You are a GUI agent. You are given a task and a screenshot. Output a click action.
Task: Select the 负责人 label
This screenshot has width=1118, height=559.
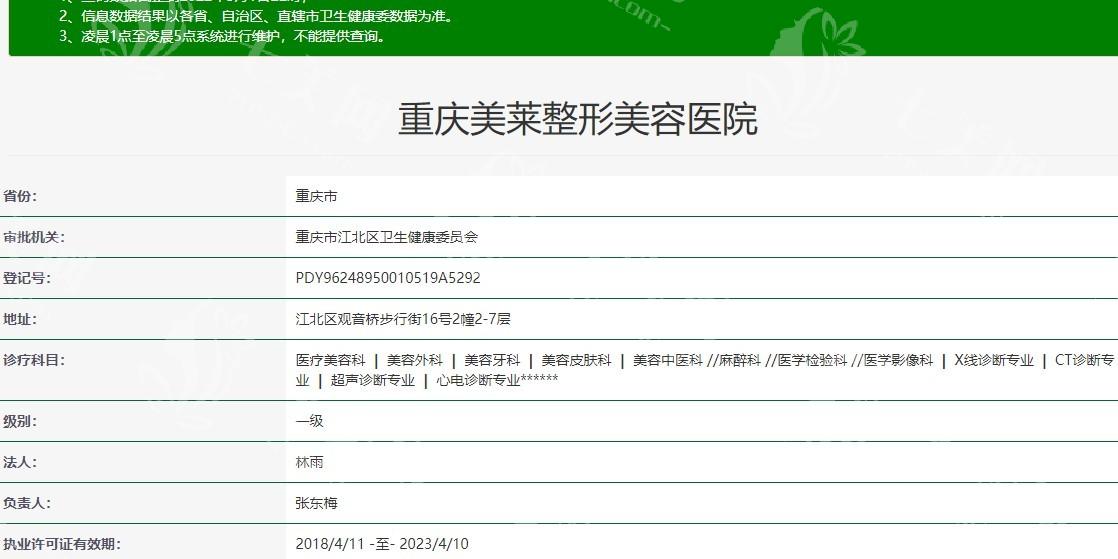pos(27,503)
